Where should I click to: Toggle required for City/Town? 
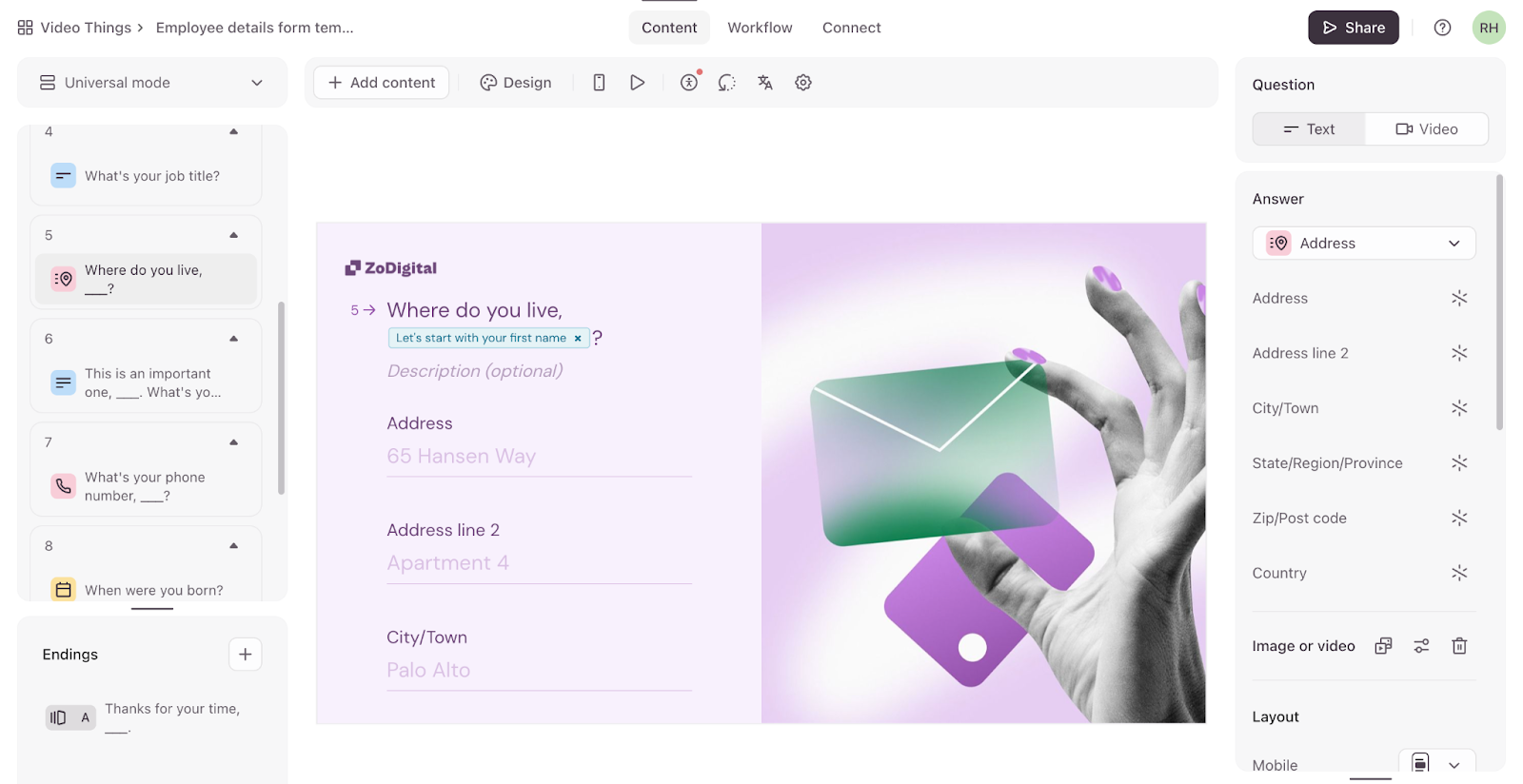[x=1459, y=408]
